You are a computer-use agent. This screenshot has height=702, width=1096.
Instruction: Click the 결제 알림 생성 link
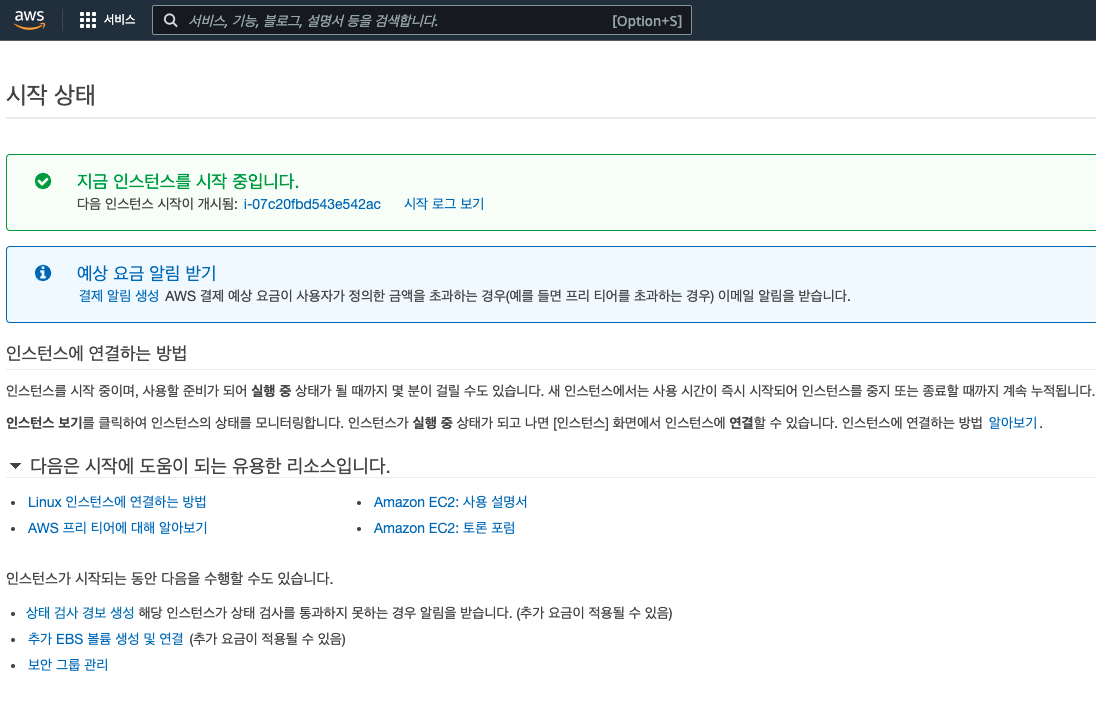(x=119, y=296)
